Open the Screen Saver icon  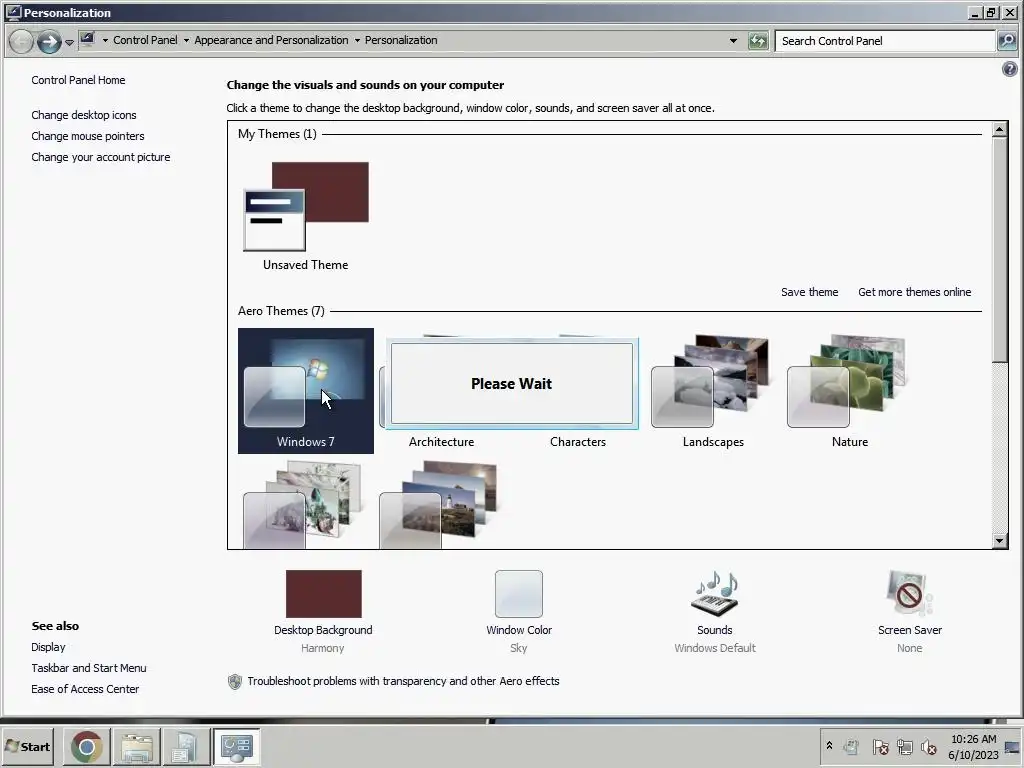(x=910, y=594)
